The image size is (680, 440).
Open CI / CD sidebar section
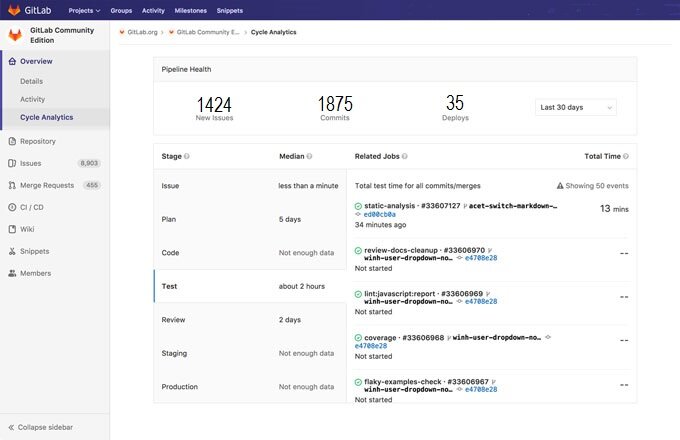pos(32,208)
